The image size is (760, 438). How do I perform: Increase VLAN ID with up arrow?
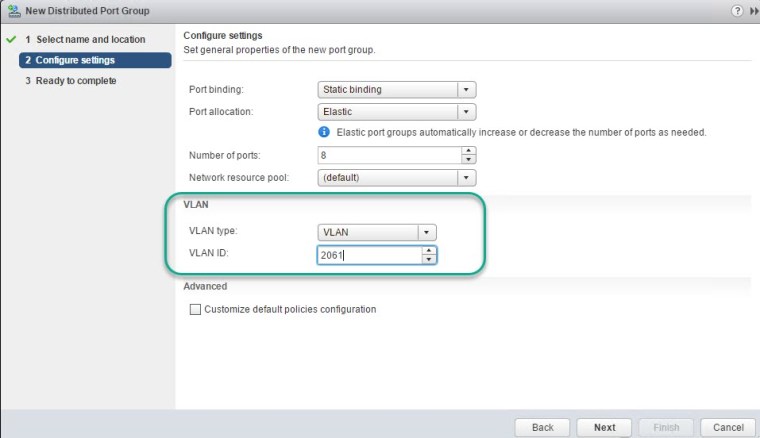pos(429,250)
